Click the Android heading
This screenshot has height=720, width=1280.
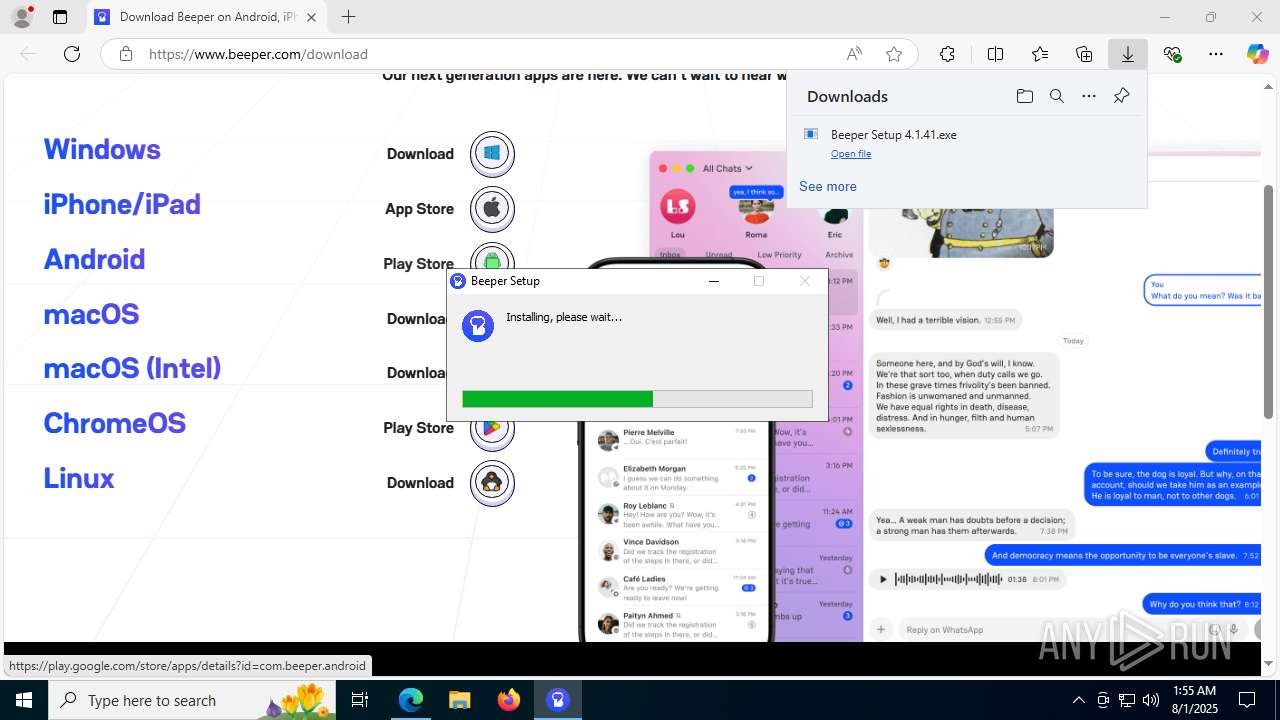pos(94,259)
